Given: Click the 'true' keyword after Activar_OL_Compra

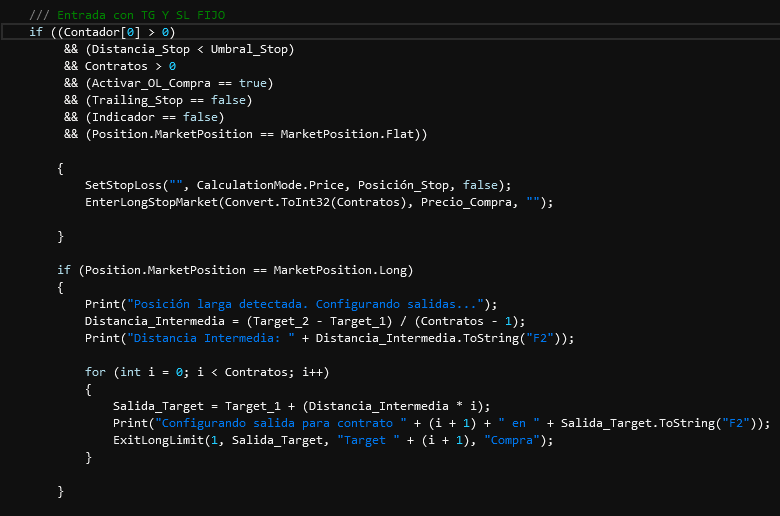Looking at the screenshot, I should coord(253,83).
